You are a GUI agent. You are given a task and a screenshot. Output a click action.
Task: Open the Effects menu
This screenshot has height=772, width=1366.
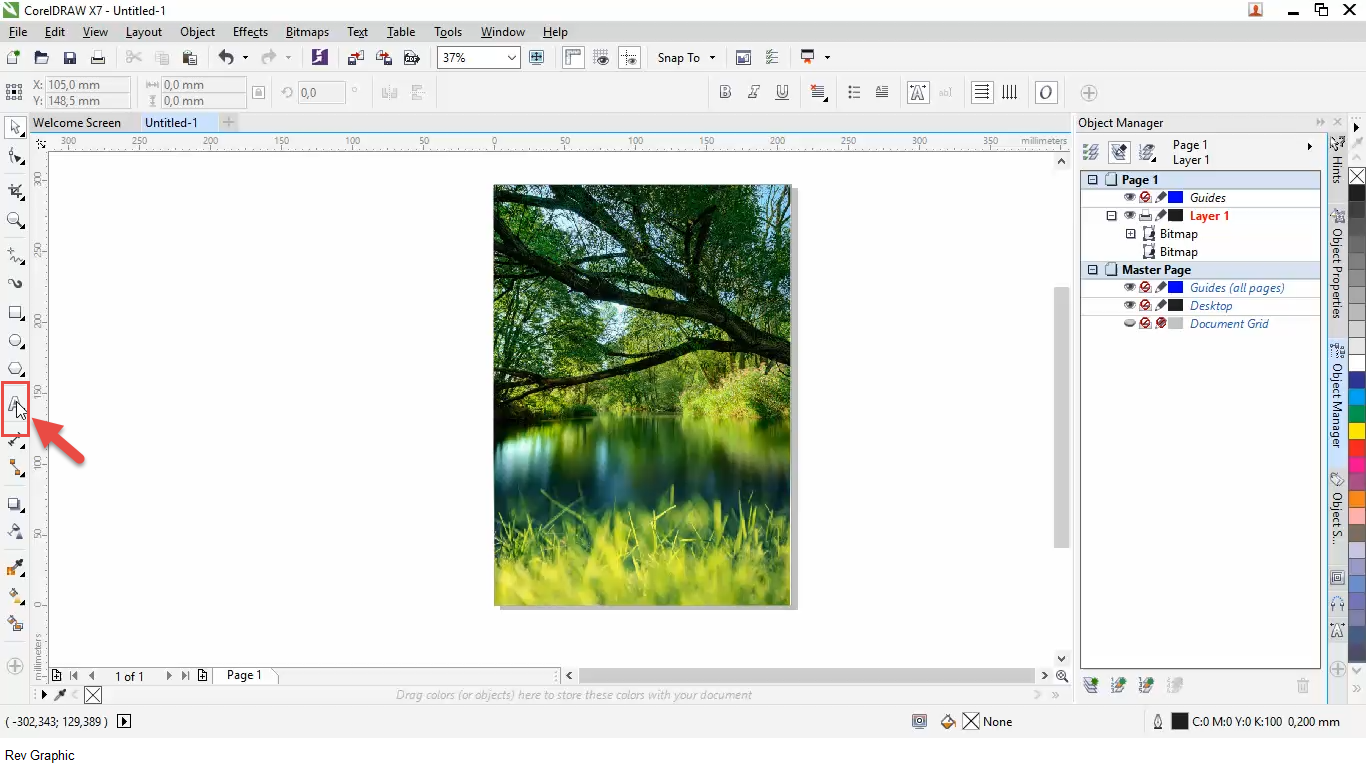(x=250, y=32)
